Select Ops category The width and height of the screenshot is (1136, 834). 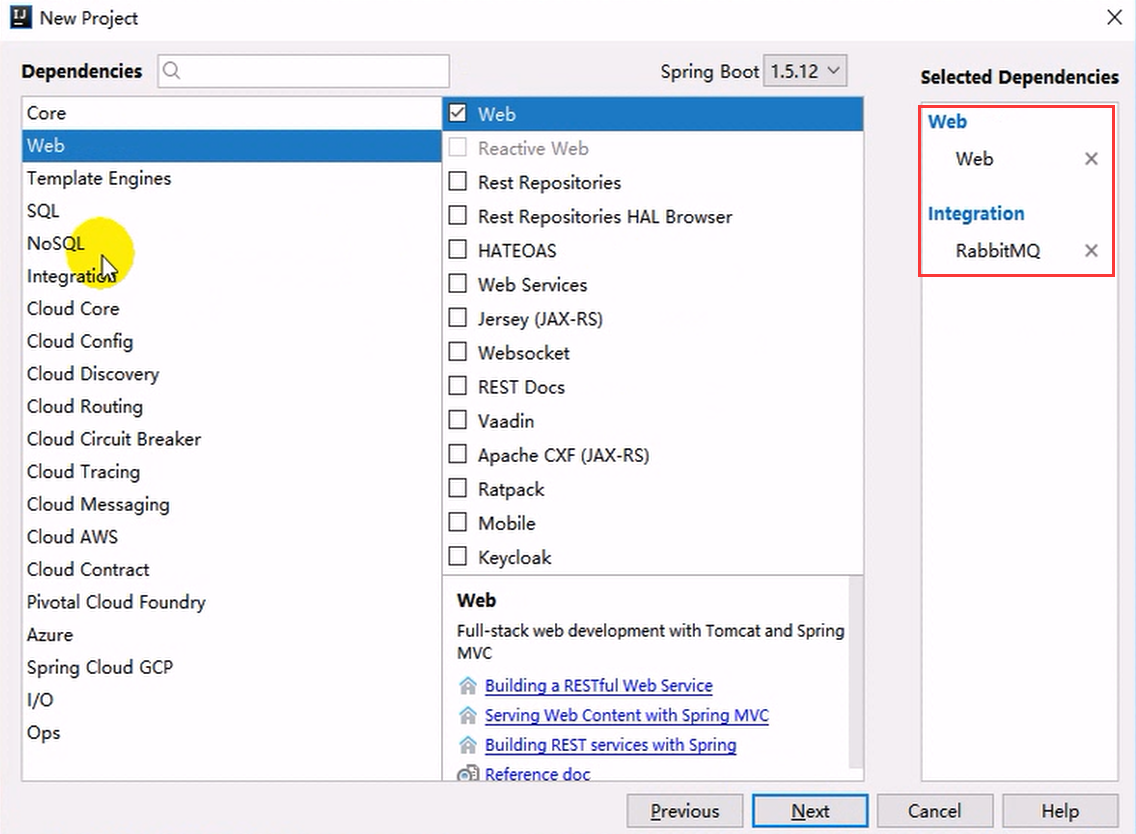coord(231,733)
